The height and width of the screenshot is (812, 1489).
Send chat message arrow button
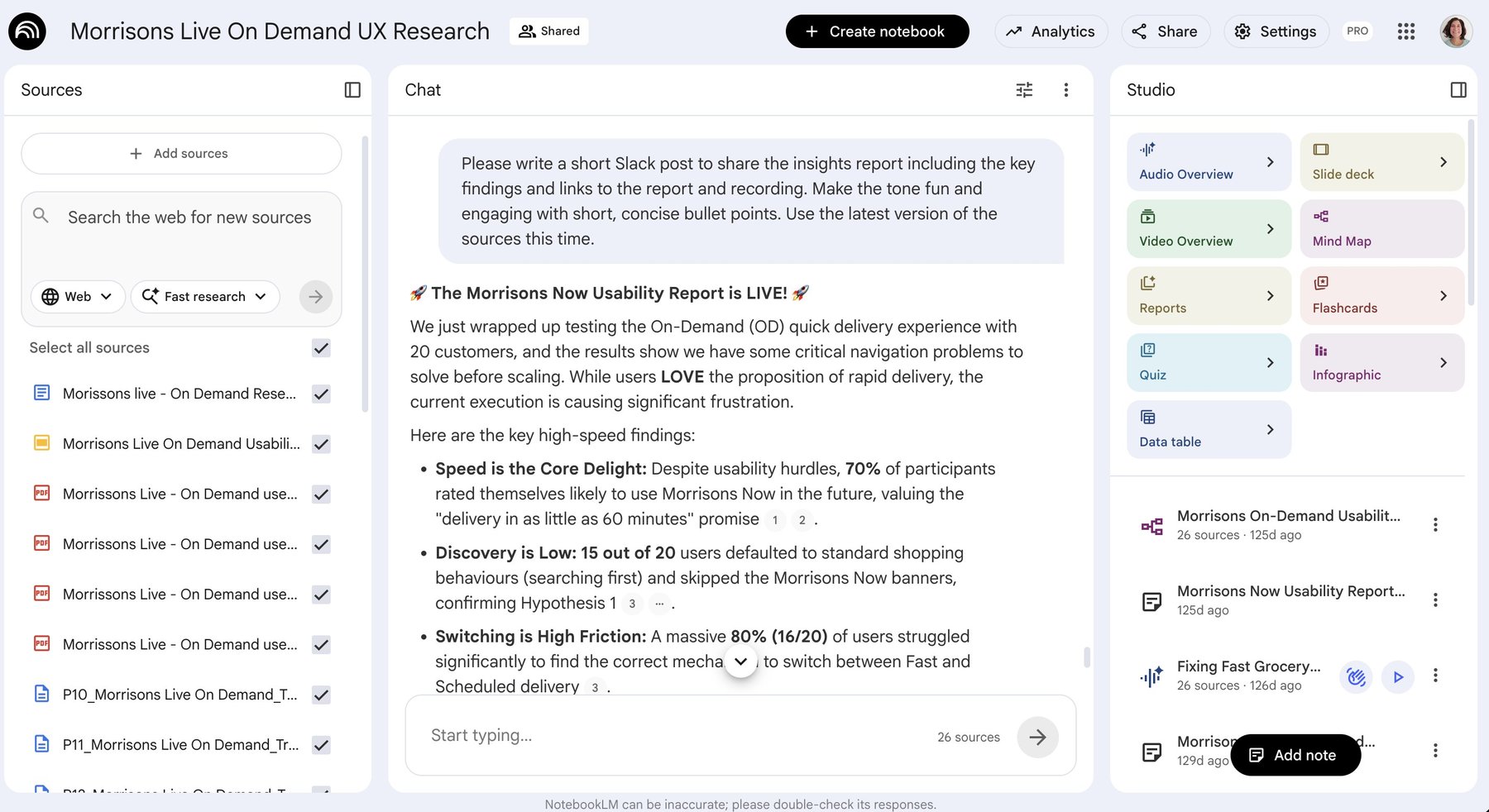pos(1037,737)
